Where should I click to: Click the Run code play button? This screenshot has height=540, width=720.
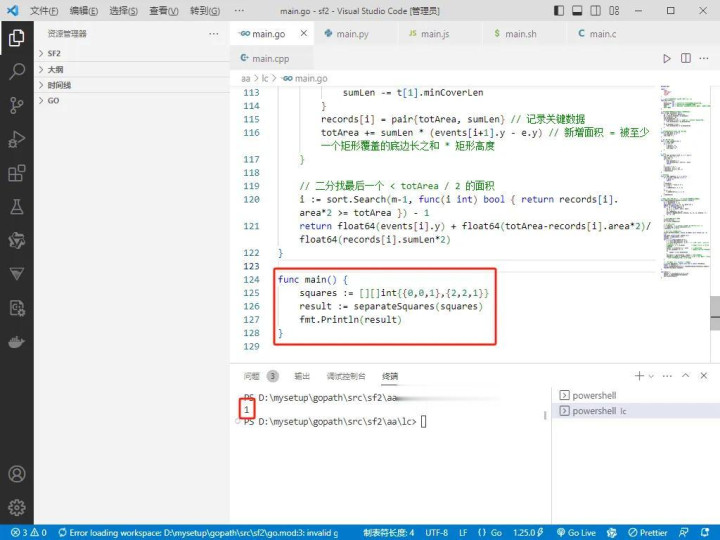pos(667,59)
